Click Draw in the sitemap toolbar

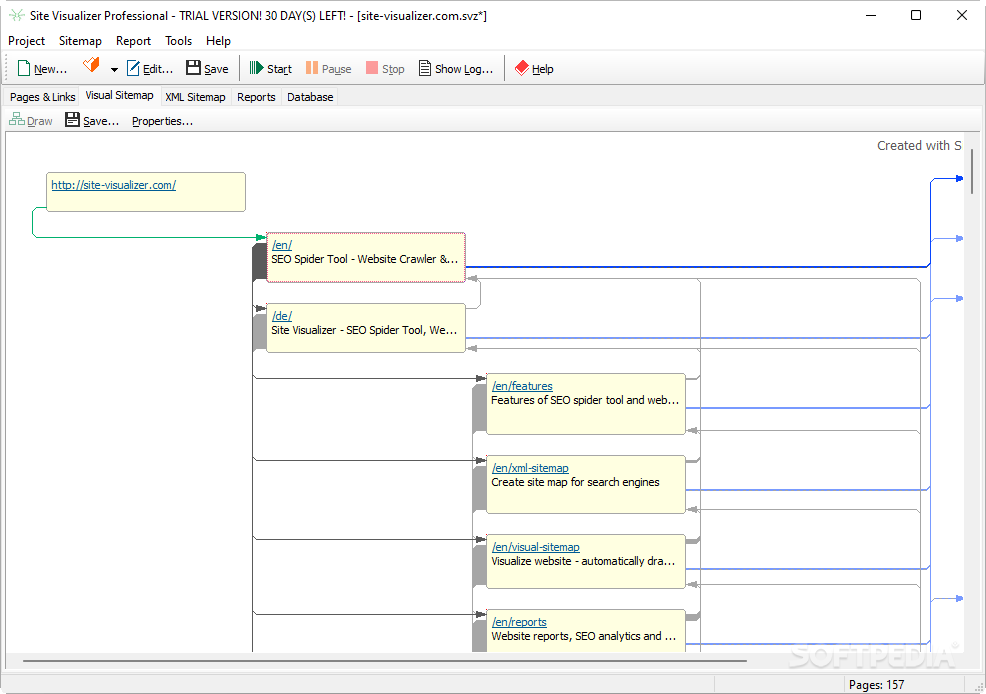pos(31,120)
